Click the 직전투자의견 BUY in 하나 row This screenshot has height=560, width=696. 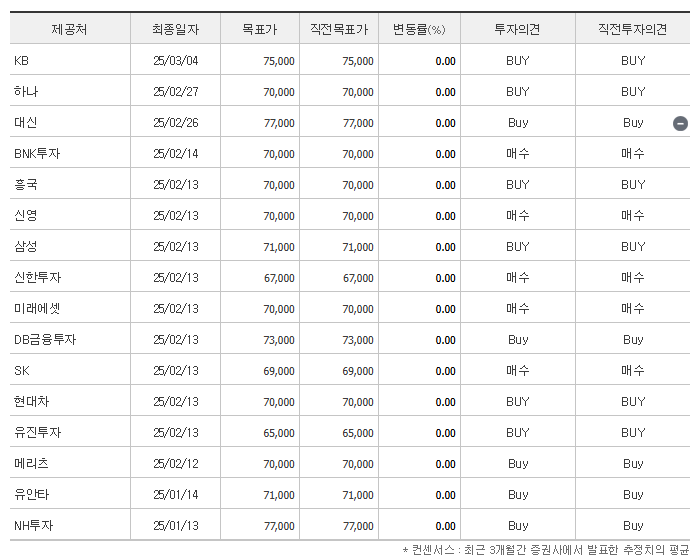(x=633, y=92)
